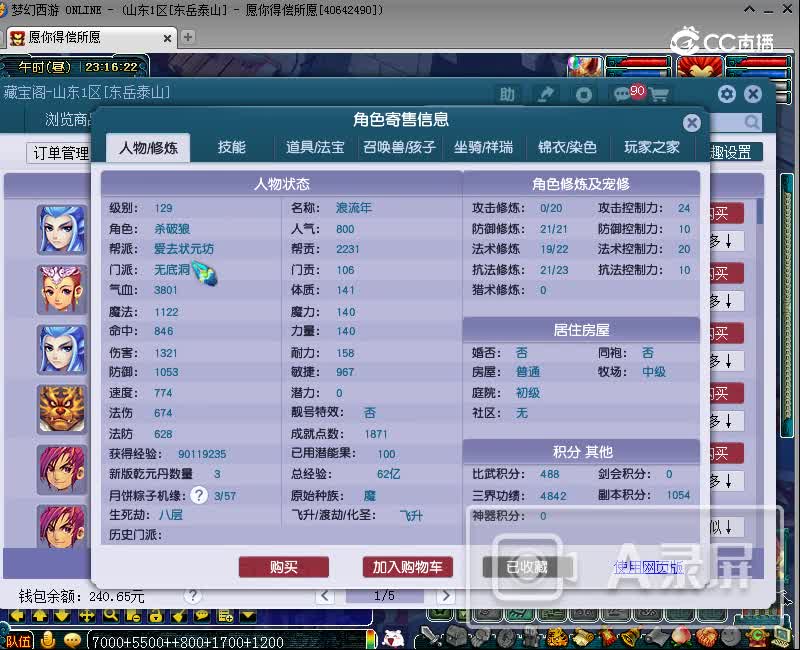Click the sword attack icon in bottom bar

click(432, 637)
